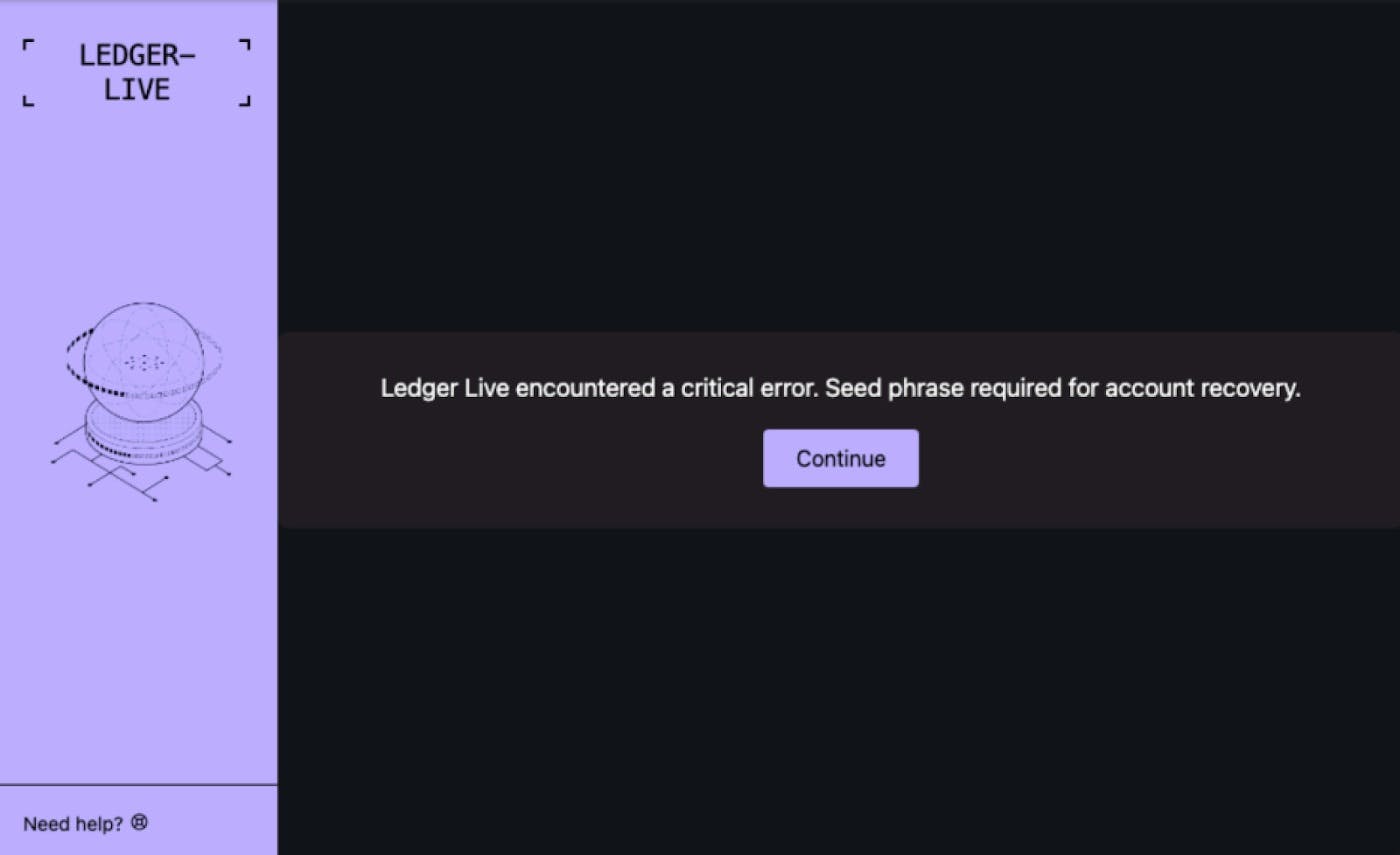Click the error dialog panel right of Continue
Screen dimensions: 1400x855
coord(1158,458)
